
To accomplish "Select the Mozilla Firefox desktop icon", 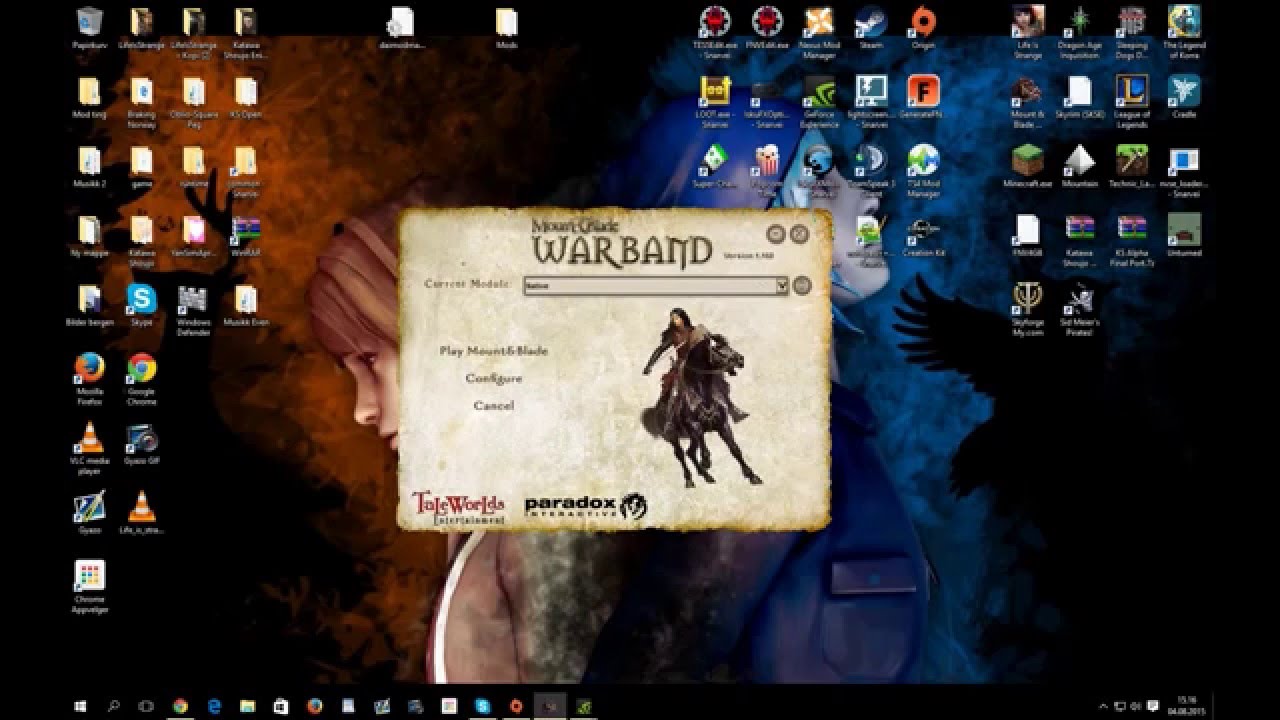I will 89,378.
